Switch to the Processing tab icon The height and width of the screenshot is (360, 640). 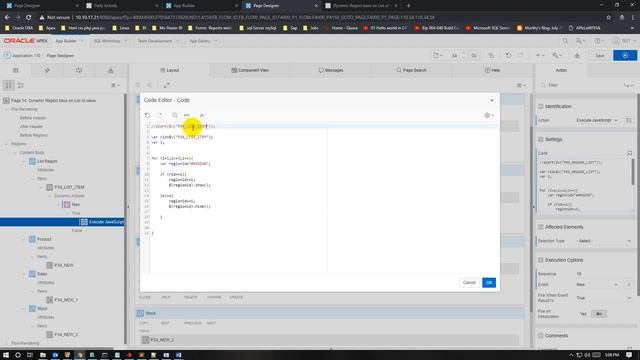click(x=79, y=70)
